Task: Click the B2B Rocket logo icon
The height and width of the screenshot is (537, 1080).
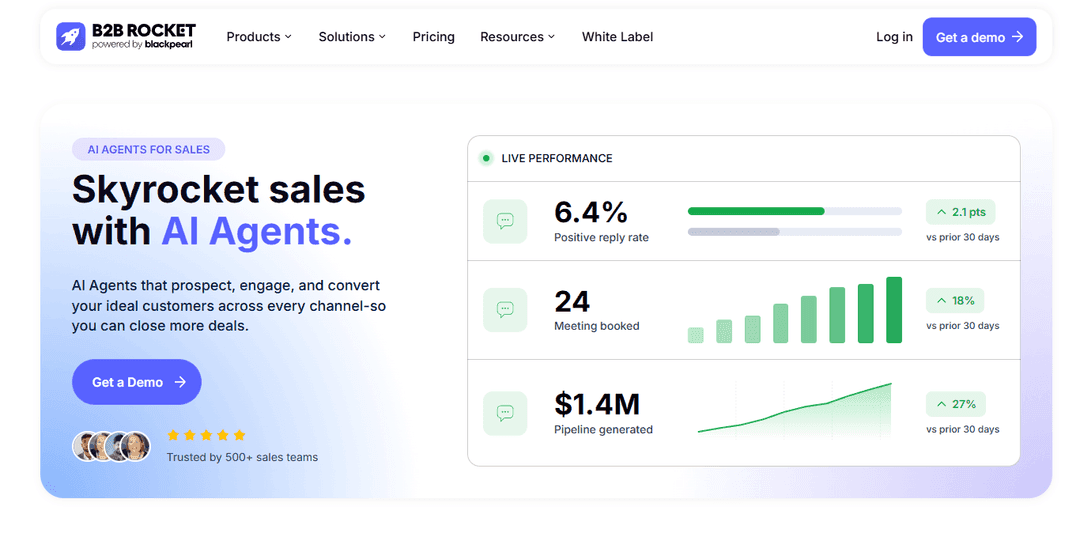Action: click(71, 36)
